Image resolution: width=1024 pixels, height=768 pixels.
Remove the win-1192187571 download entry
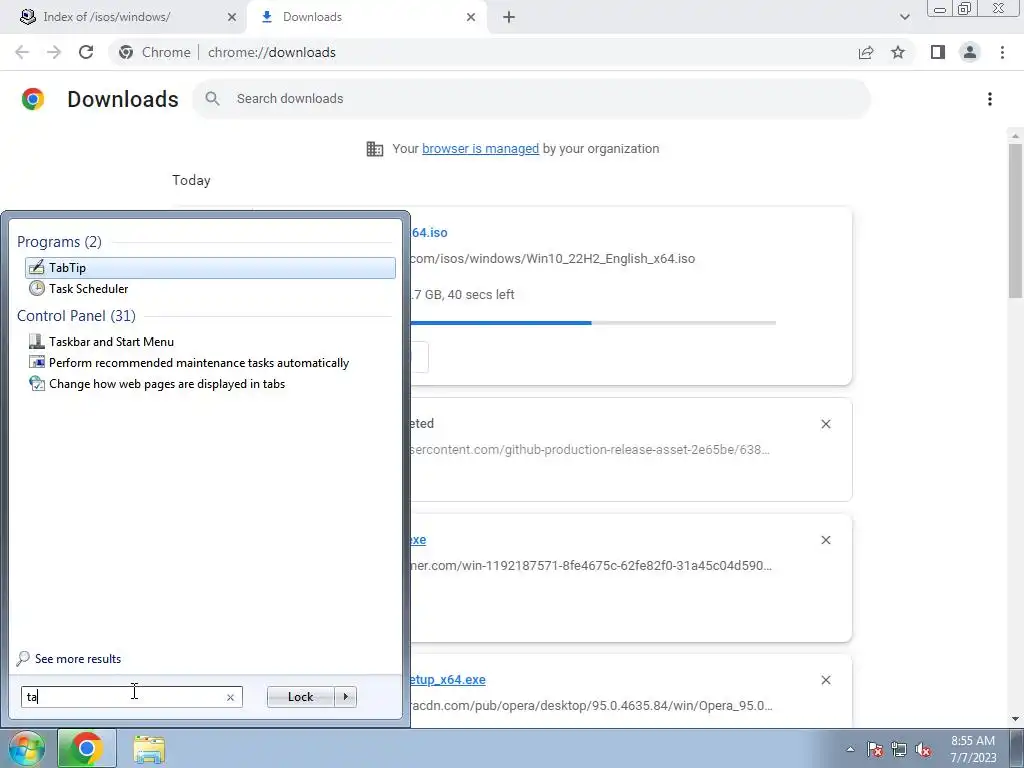[825, 540]
